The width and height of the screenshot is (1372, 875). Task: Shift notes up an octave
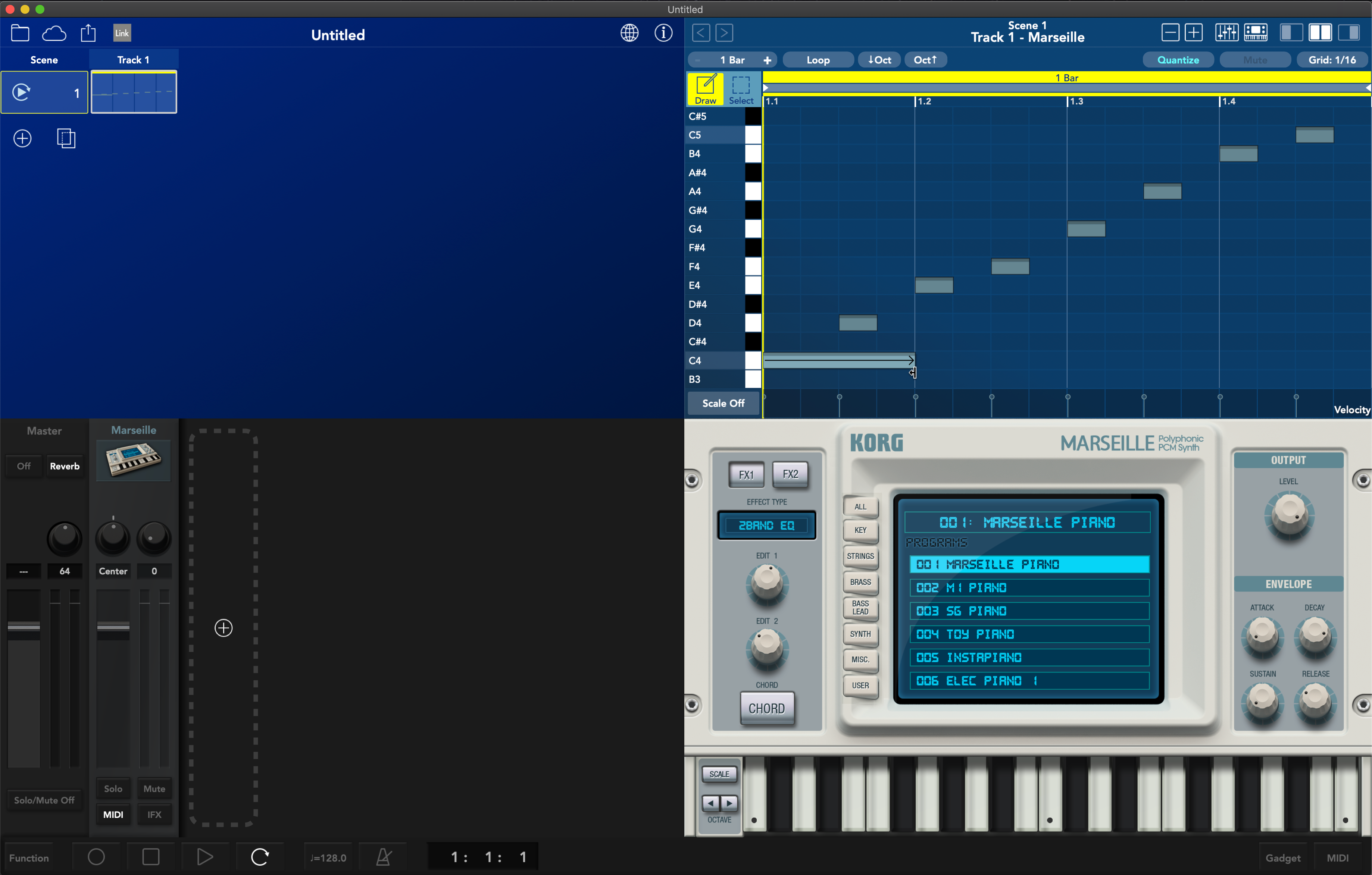(926, 60)
